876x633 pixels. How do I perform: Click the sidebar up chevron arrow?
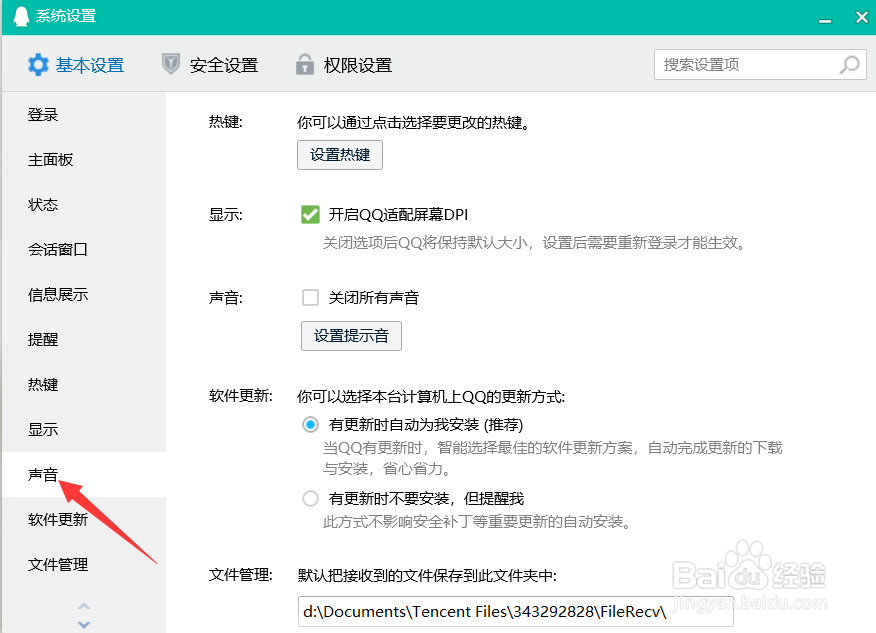(x=84, y=606)
